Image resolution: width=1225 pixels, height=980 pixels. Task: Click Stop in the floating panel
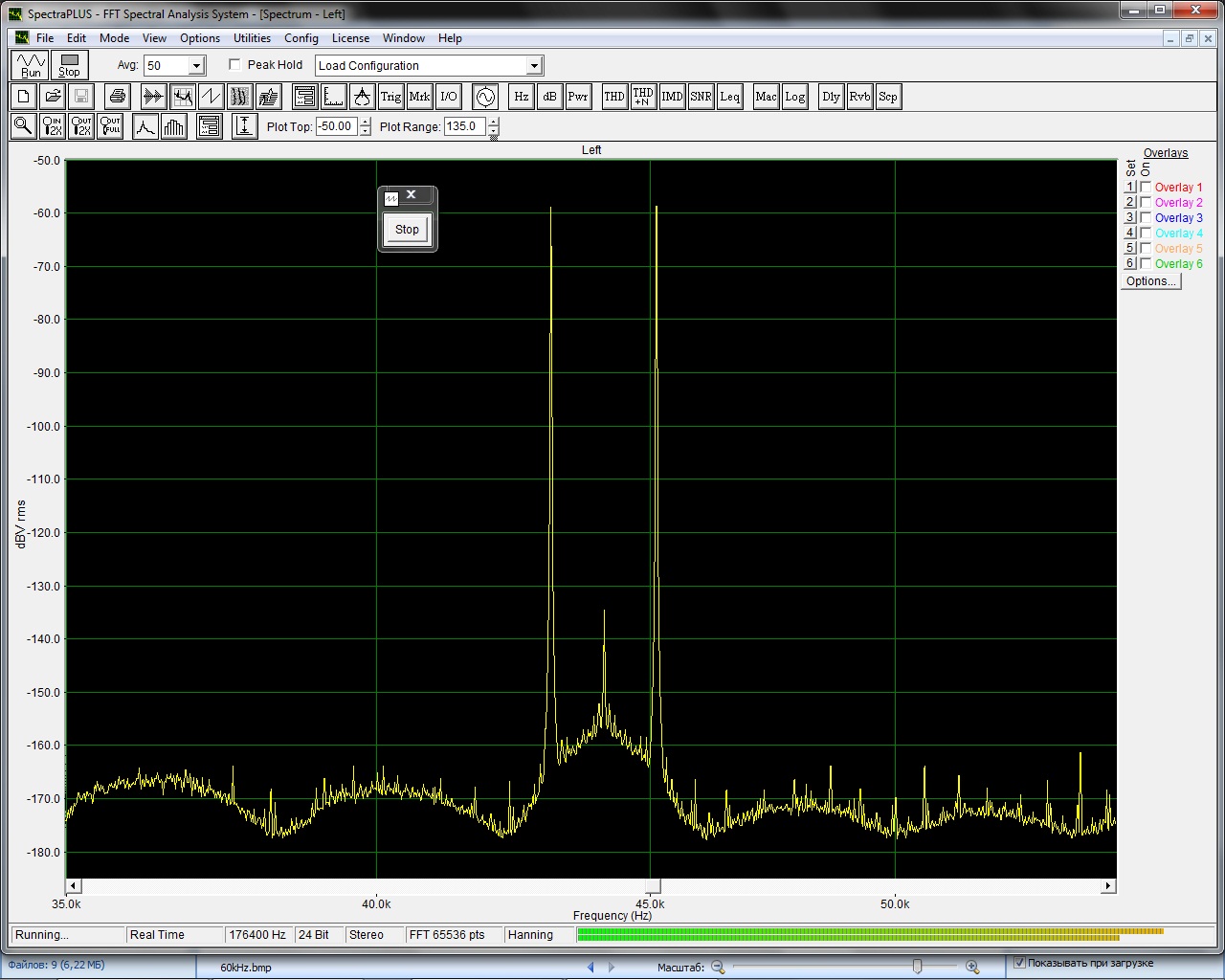point(407,230)
